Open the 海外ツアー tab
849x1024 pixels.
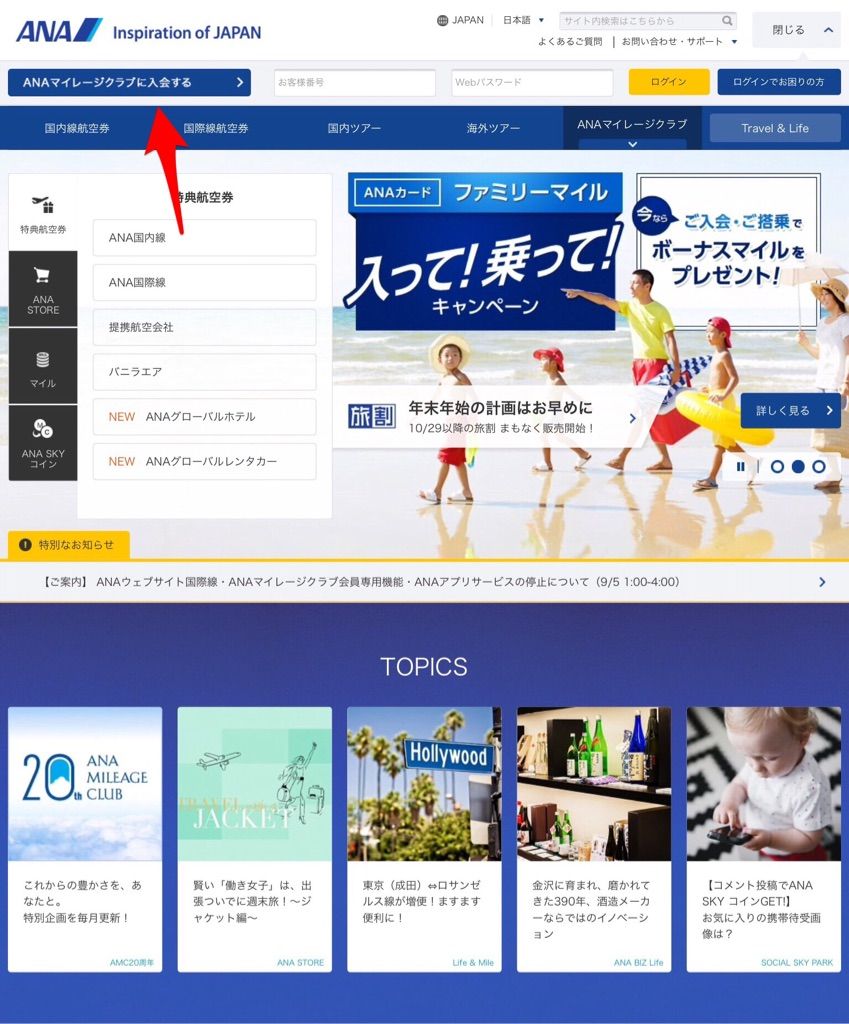coord(493,129)
